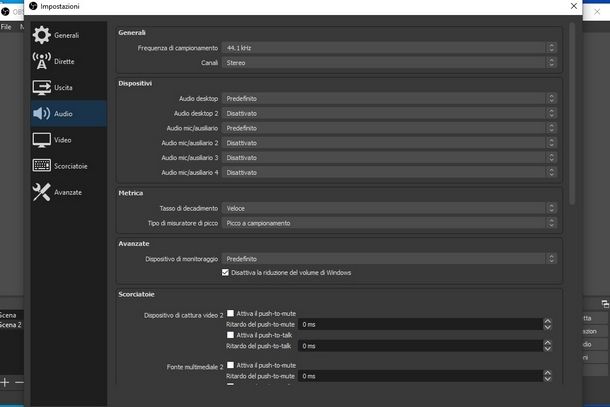Select the Audio speaker icon
The width and height of the screenshot is (610, 407).
(x=41, y=113)
